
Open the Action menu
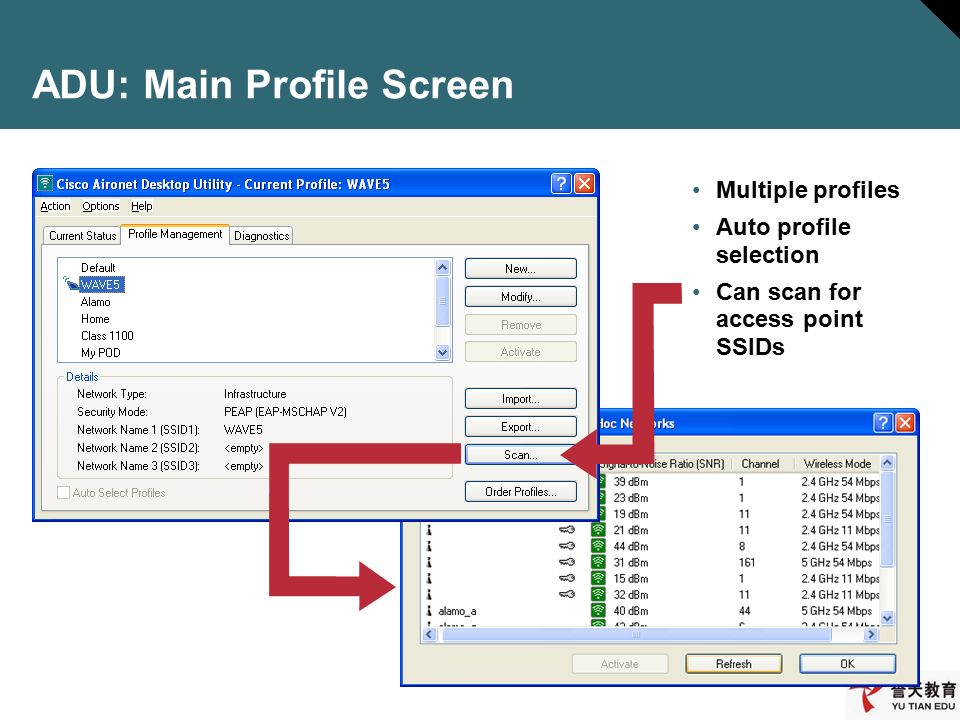(x=55, y=206)
